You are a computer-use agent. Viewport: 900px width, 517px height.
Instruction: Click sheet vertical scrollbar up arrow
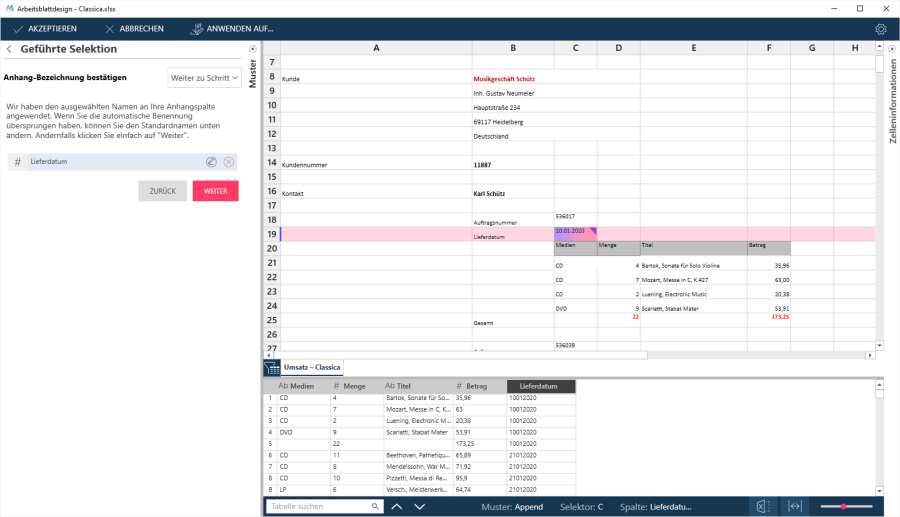[879, 46]
